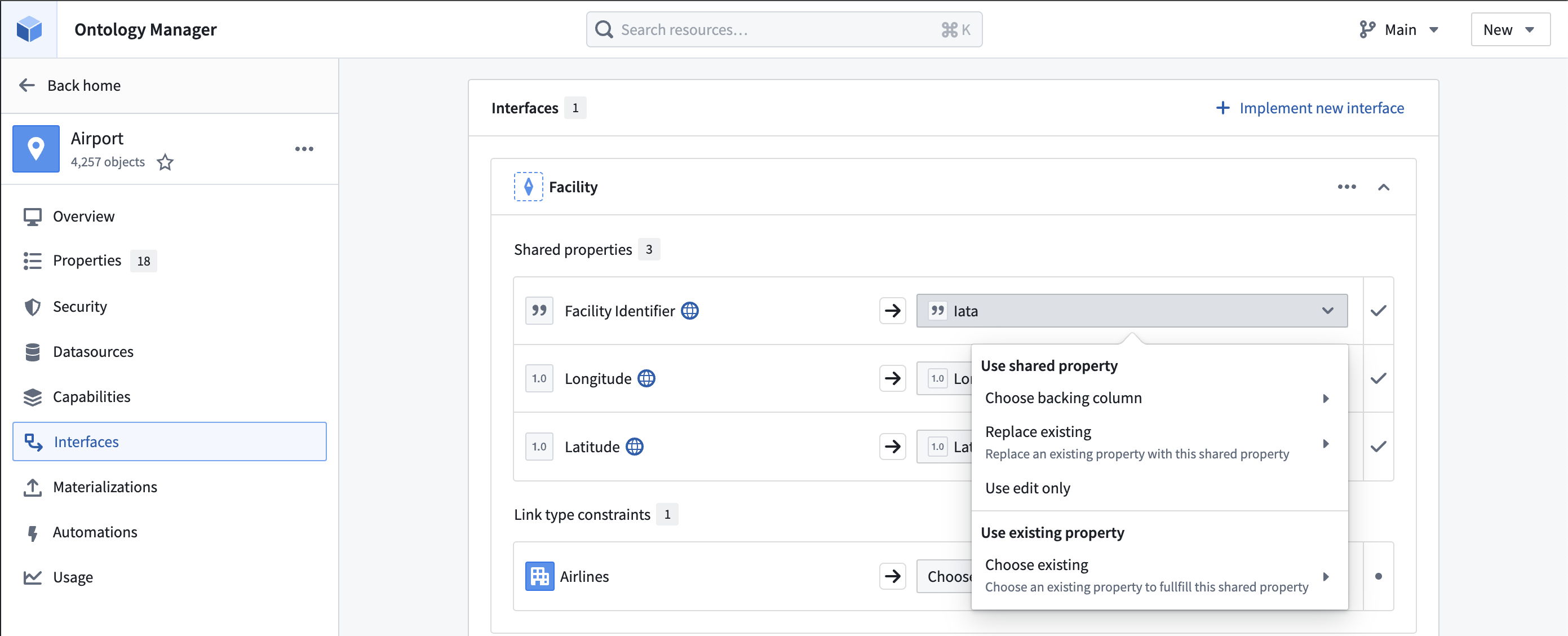Click the checkmark for Facility Identifier mapping

[1378, 311]
